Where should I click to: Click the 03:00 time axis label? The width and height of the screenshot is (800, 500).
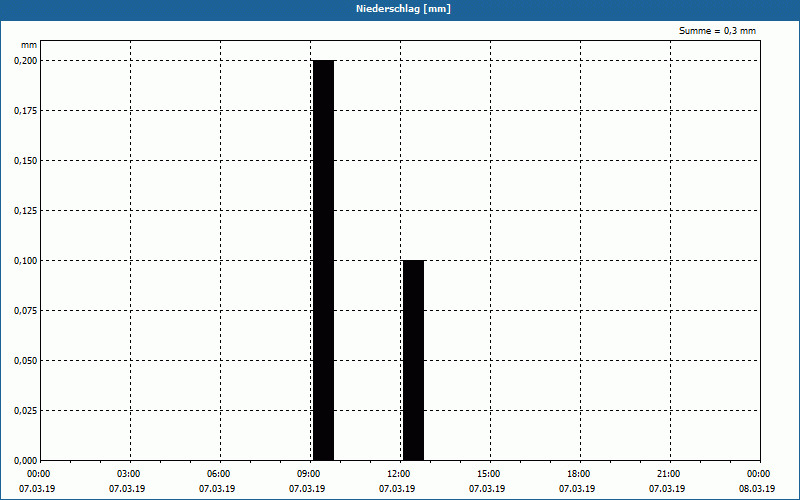pos(128,474)
